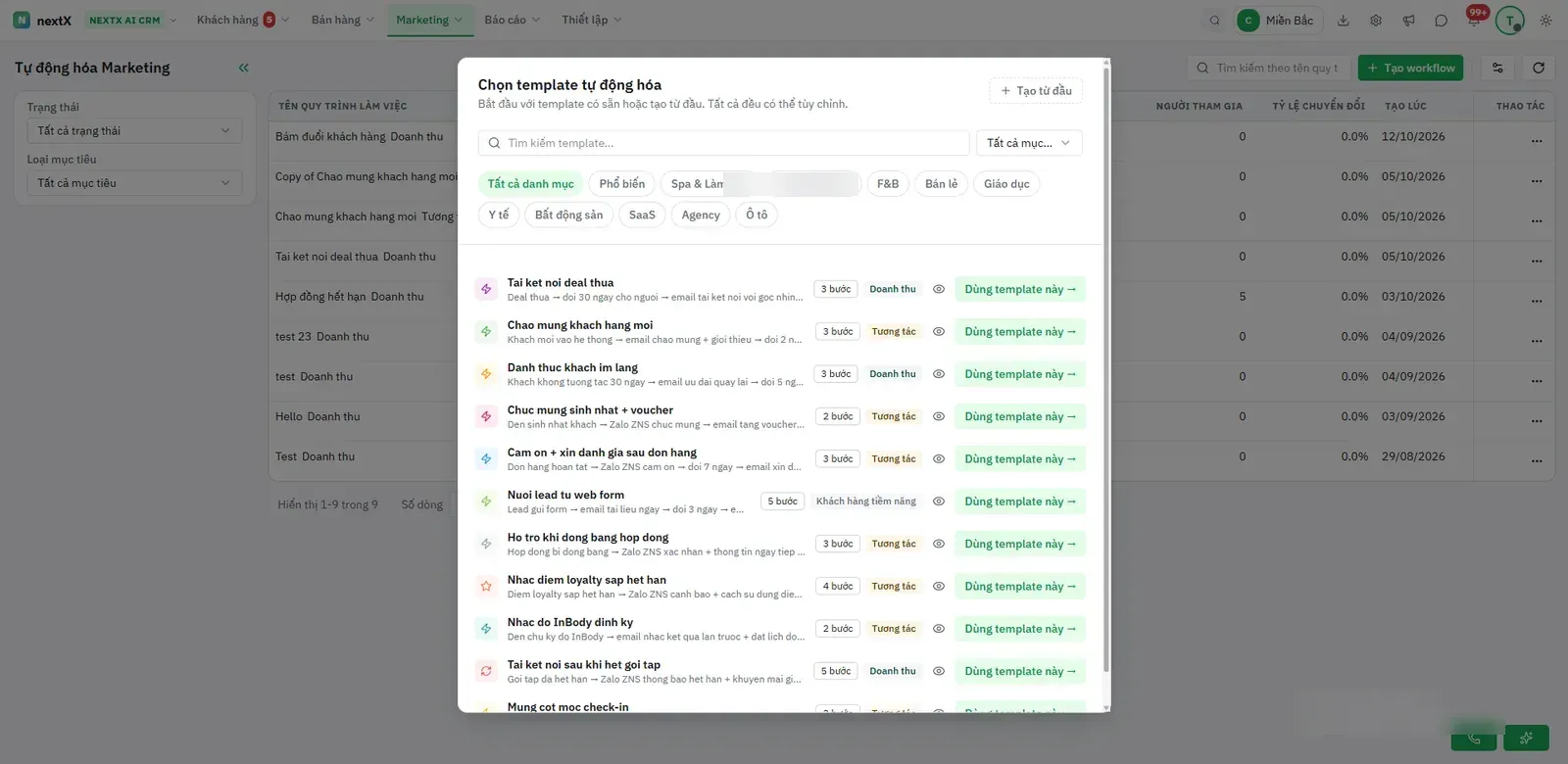This screenshot has width=1568, height=764.
Task: Open the Tất cả mục... dropdown in dialog
Action: point(1029,143)
